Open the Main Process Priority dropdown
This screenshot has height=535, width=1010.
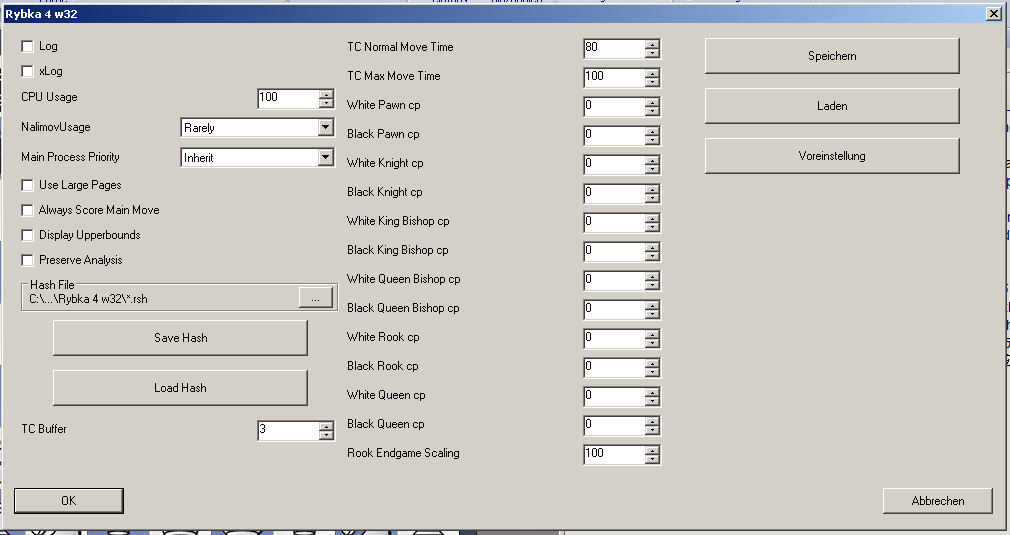click(326, 157)
